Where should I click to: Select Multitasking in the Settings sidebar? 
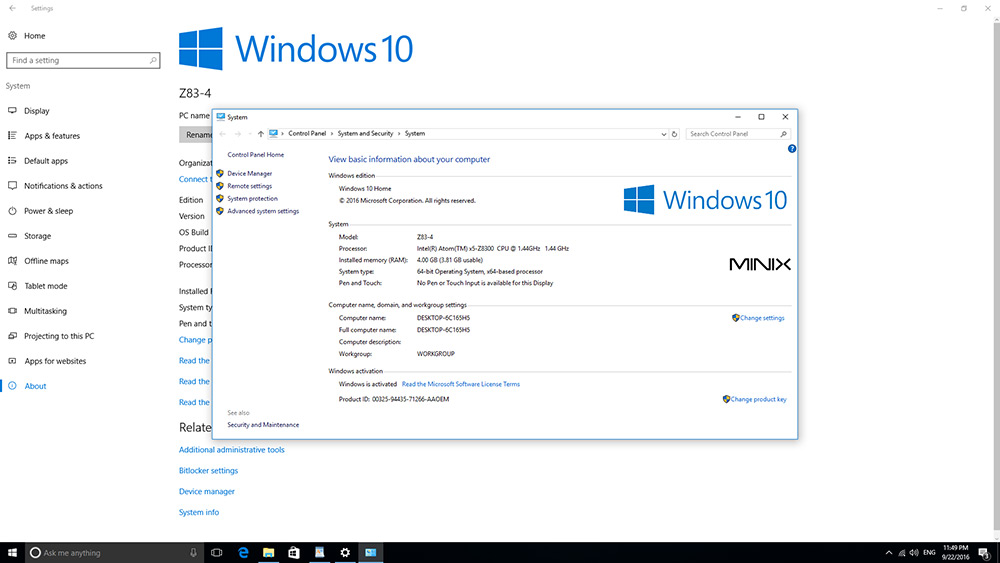(x=45, y=311)
